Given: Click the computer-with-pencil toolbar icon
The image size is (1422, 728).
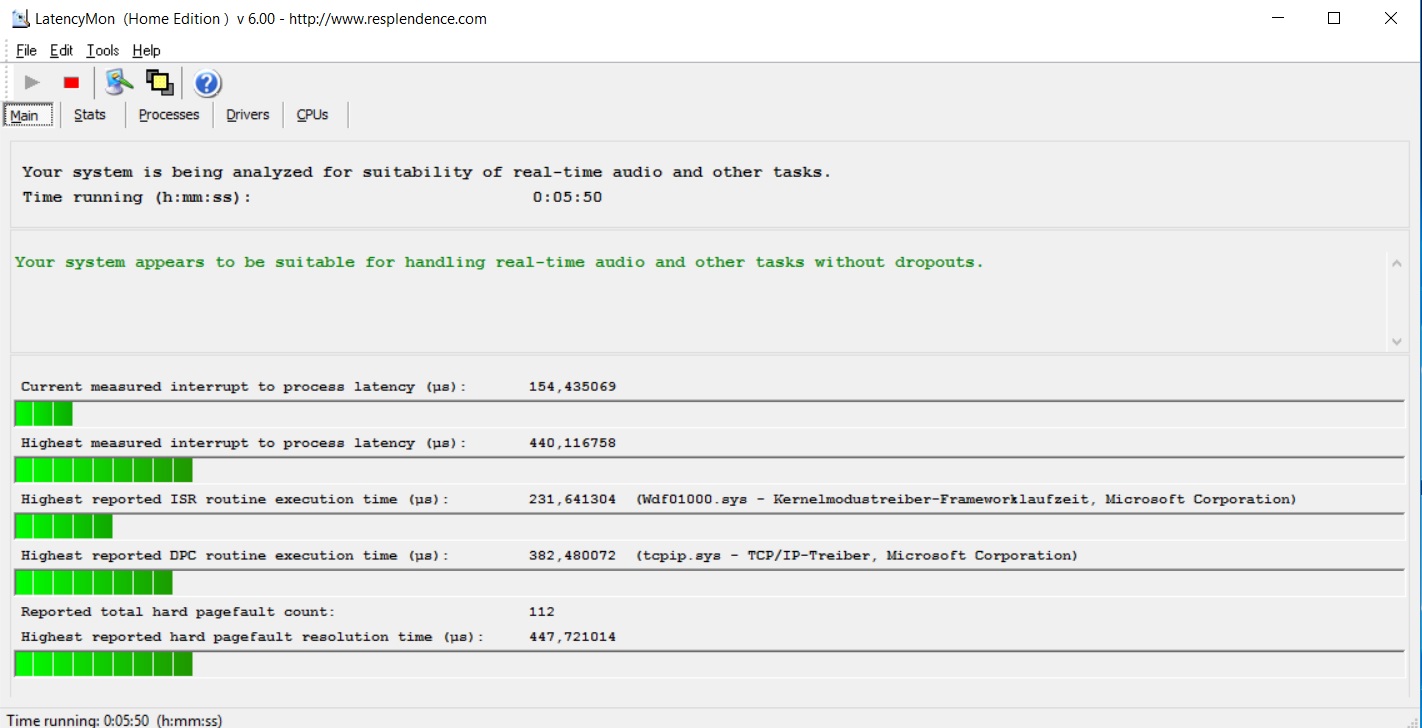Looking at the screenshot, I should [119, 83].
